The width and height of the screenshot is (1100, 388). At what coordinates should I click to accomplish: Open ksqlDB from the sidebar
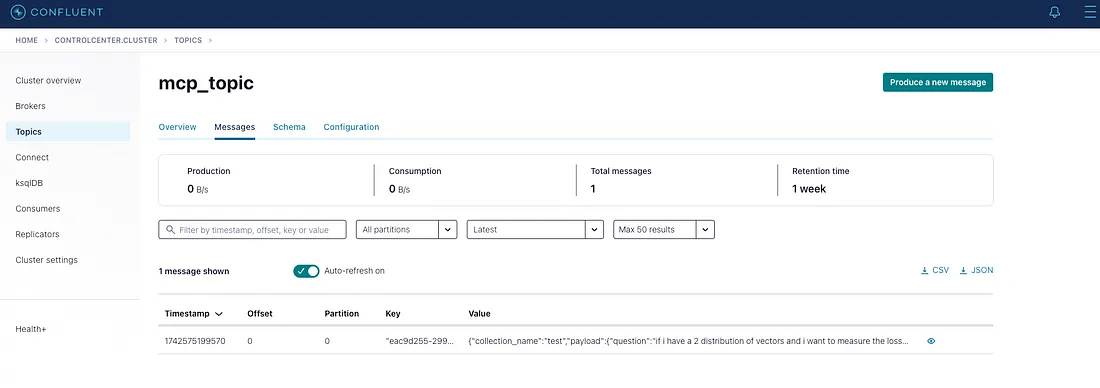30,183
